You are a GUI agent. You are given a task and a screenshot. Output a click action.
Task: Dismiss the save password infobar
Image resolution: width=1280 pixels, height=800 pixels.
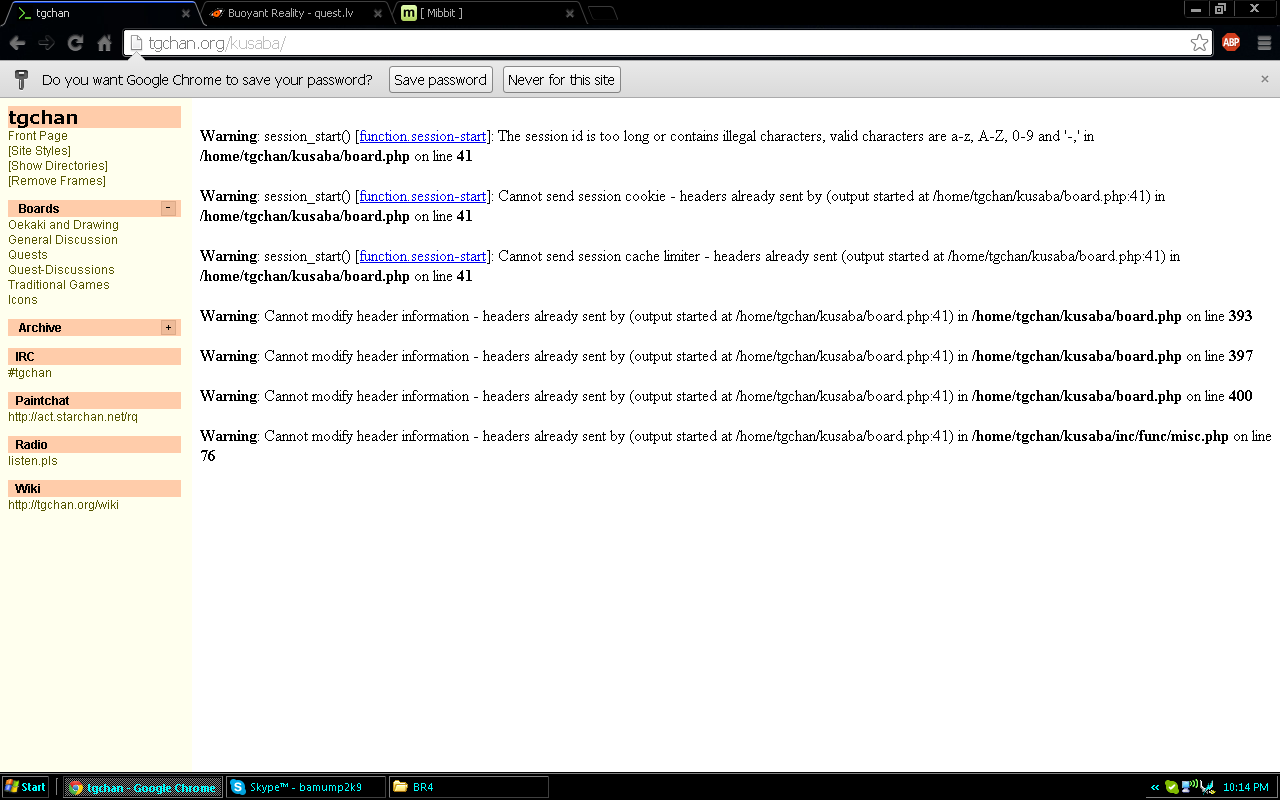point(1264,79)
